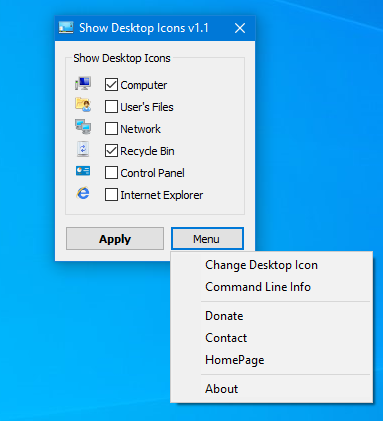Tick the Network checkbox
This screenshot has height=421, width=383.
111,129
